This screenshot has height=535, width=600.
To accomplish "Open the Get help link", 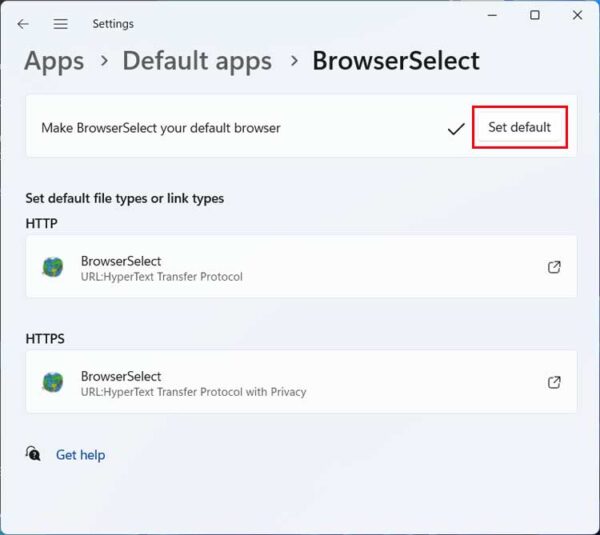I will click(x=80, y=455).
